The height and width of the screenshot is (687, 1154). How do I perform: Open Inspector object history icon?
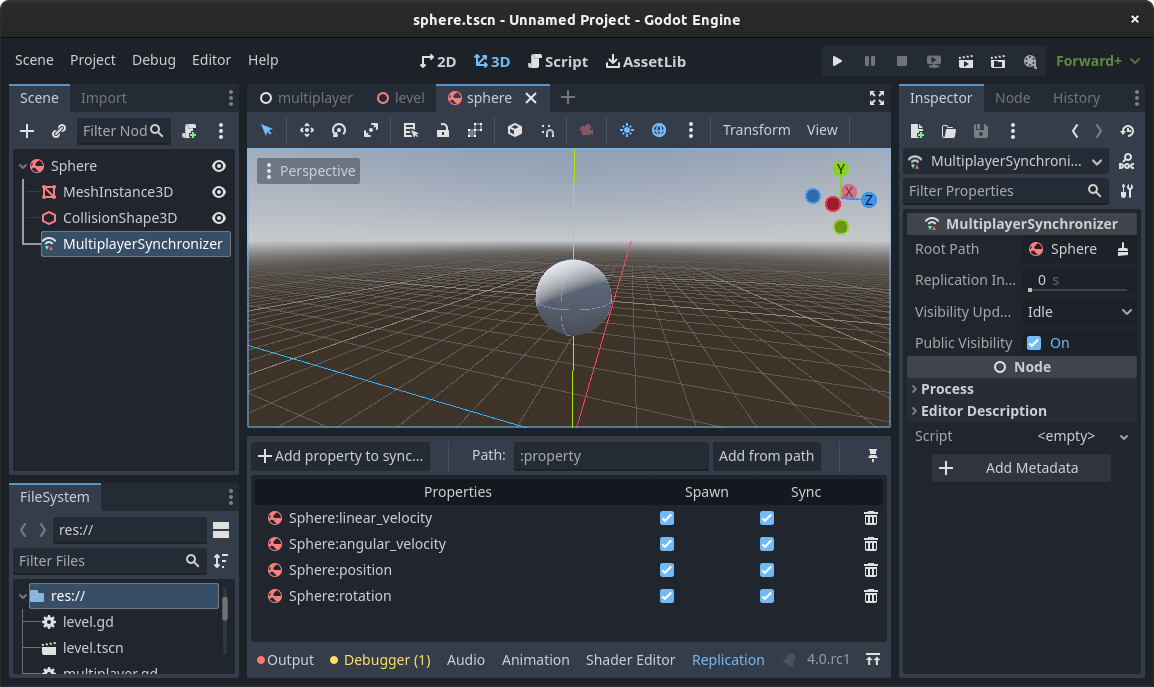click(1127, 131)
